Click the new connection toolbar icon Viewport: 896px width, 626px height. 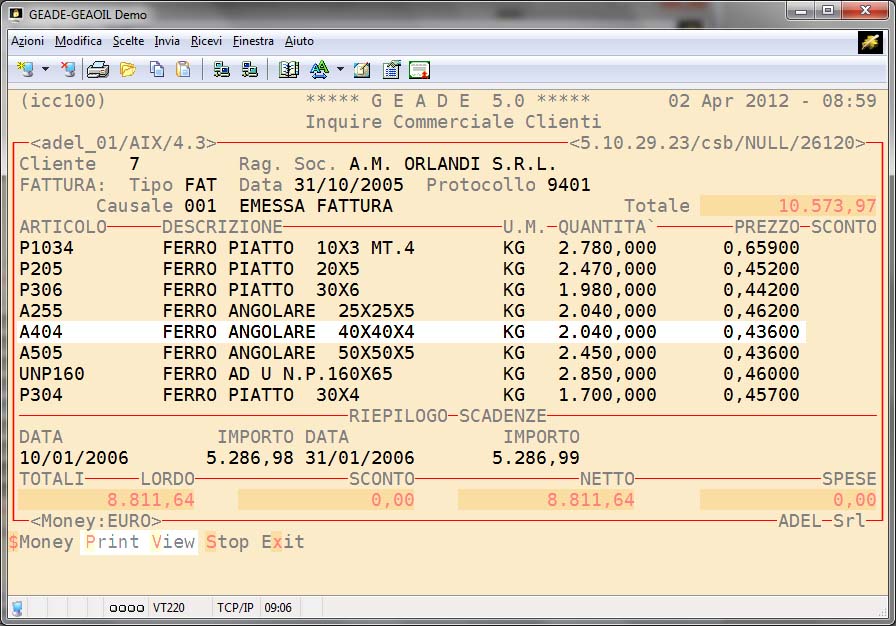24,70
